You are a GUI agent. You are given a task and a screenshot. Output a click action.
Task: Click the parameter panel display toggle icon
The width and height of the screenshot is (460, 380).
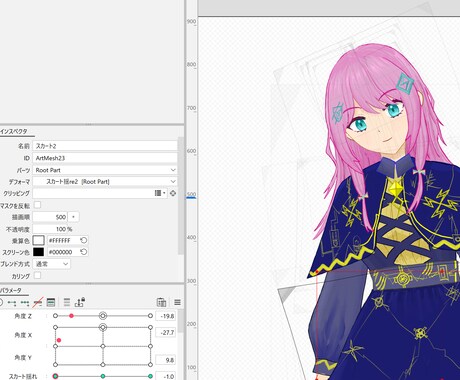[51, 302]
